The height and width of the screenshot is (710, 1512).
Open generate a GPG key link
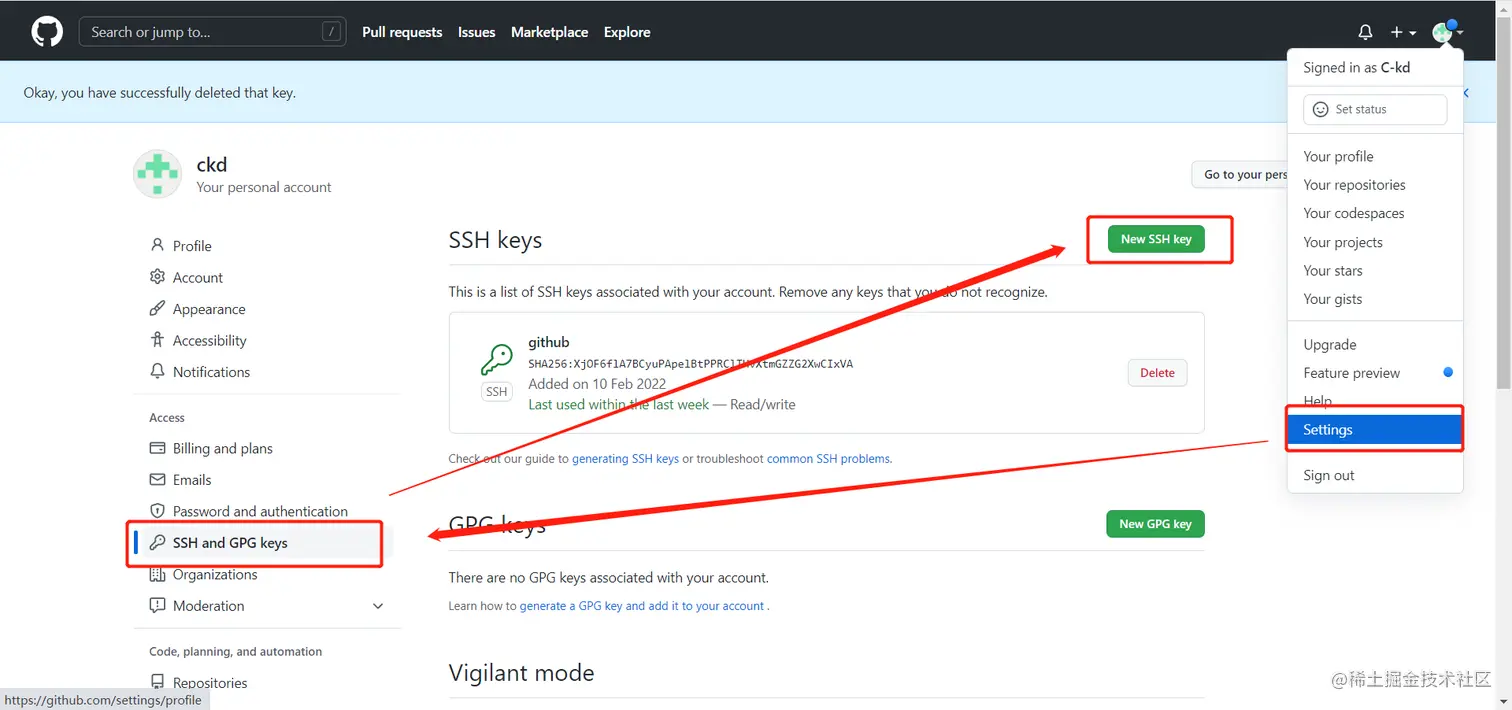click(x=642, y=606)
